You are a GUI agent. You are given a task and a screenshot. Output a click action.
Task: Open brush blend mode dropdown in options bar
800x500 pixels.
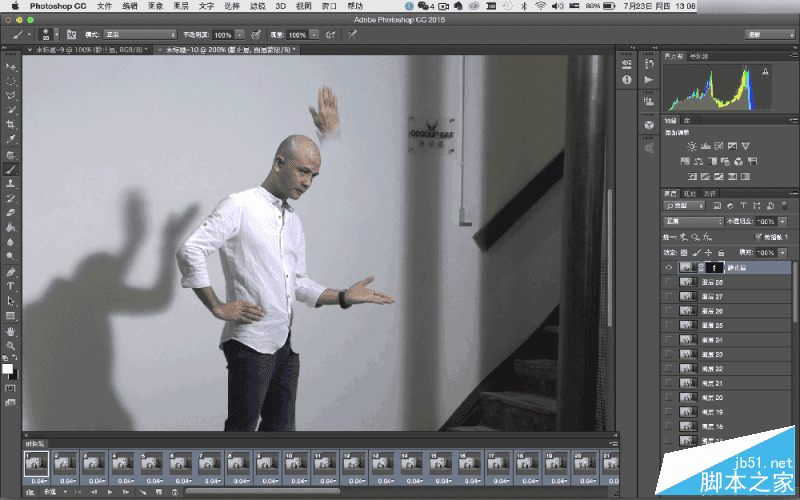pyautogui.click(x=140, y=35)
